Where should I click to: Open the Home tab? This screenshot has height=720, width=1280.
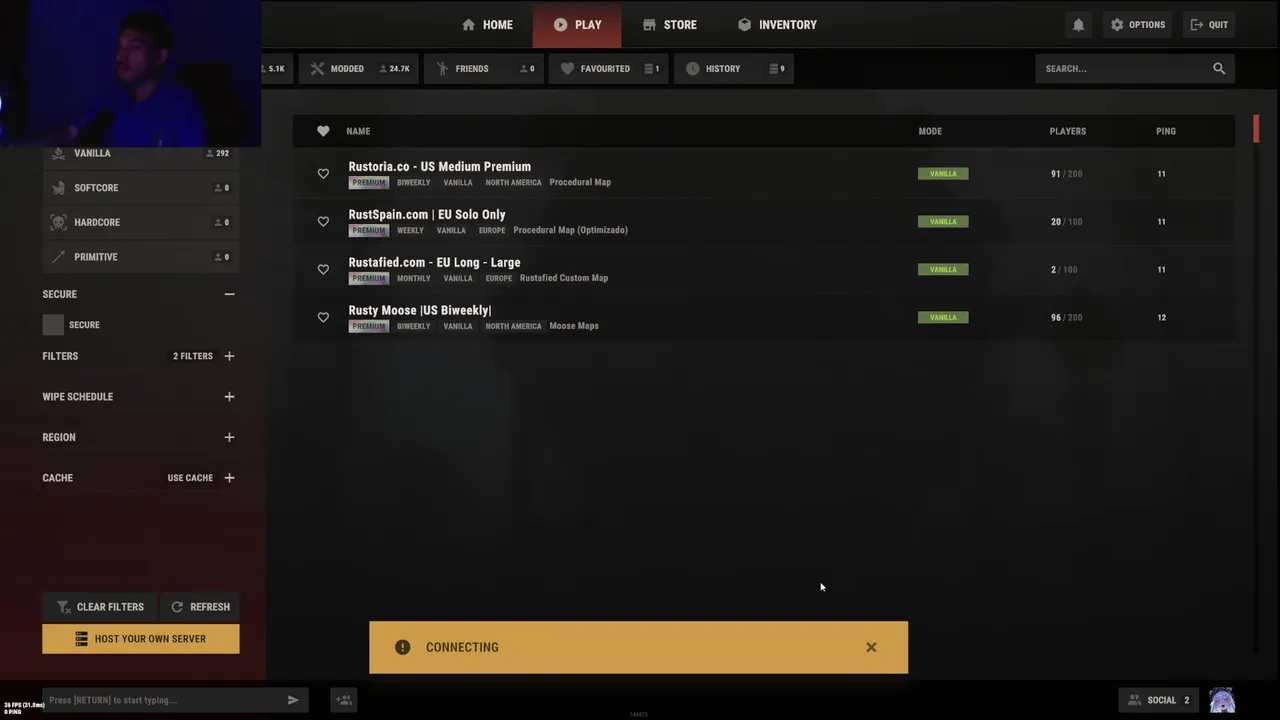point(487,25)
